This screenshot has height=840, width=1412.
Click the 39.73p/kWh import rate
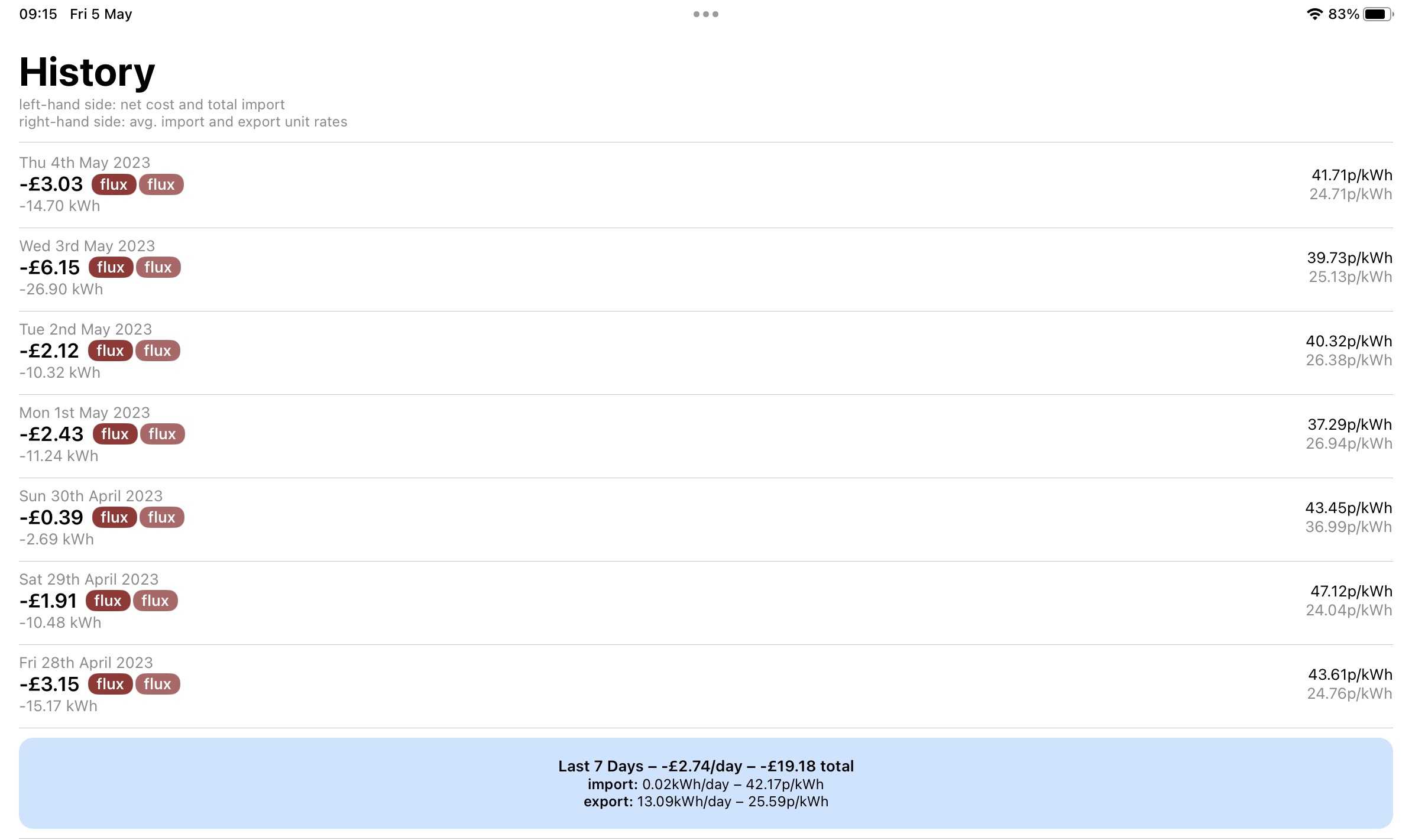(1349, 258)
